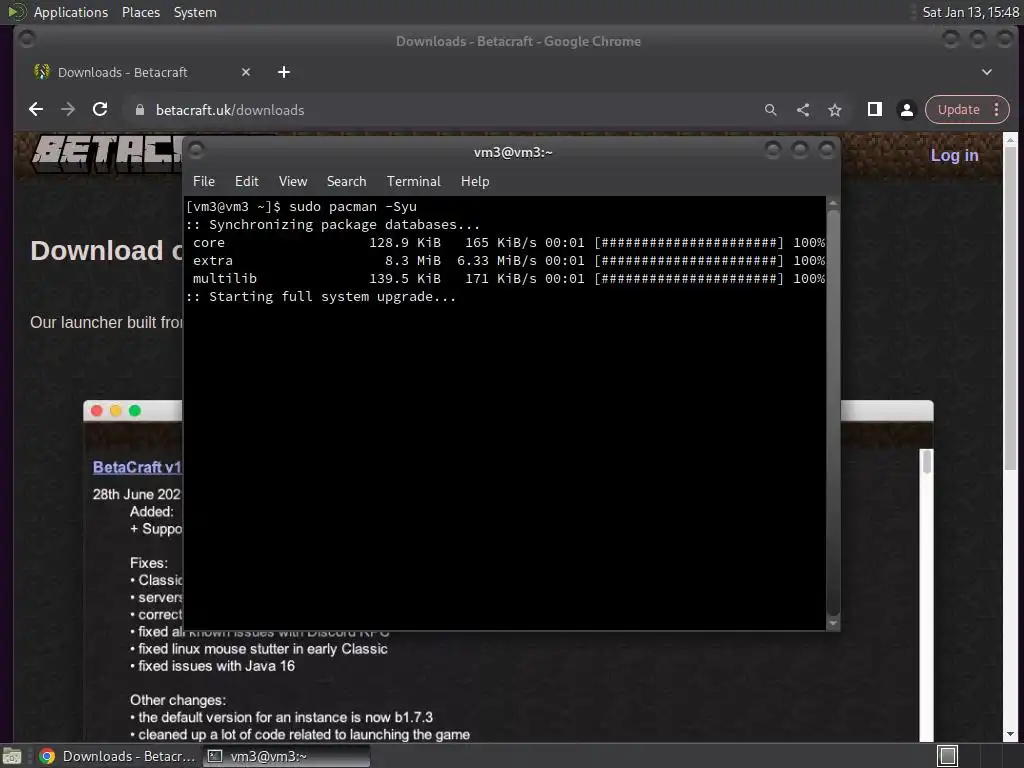Image resolution: width=1024 pixels, height=768 pixels.
Task: Click ':: Starting full system upgrade...' line
Action: click(321, 296)
